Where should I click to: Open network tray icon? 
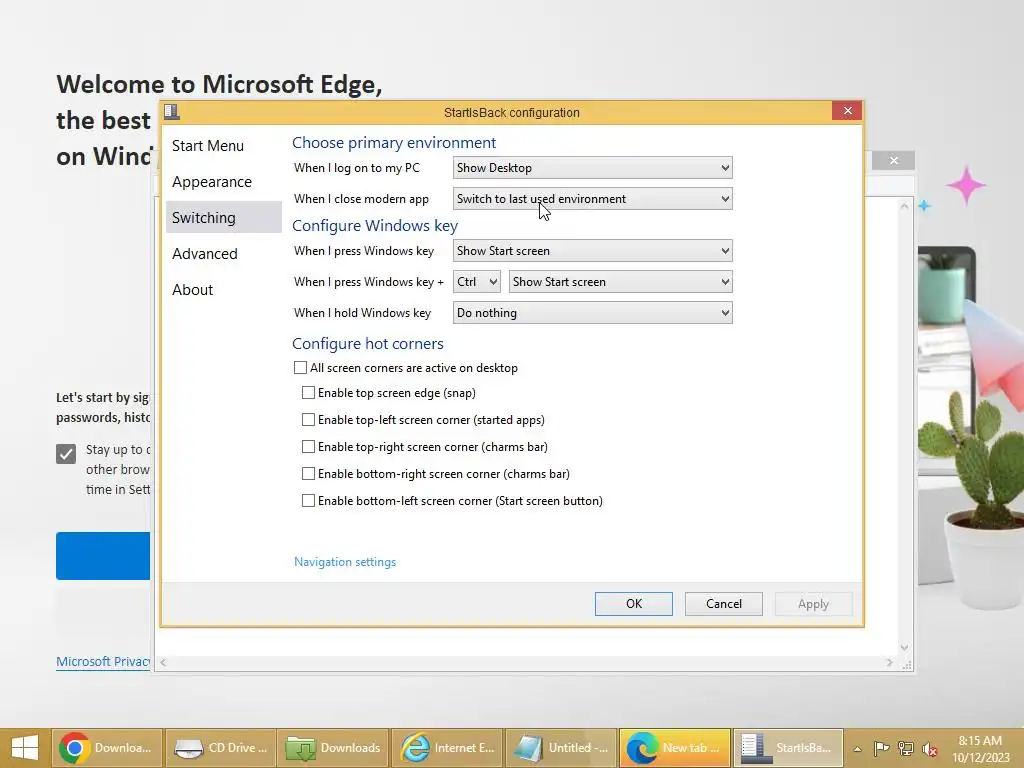pyautogui.click(x=906, y=748)
